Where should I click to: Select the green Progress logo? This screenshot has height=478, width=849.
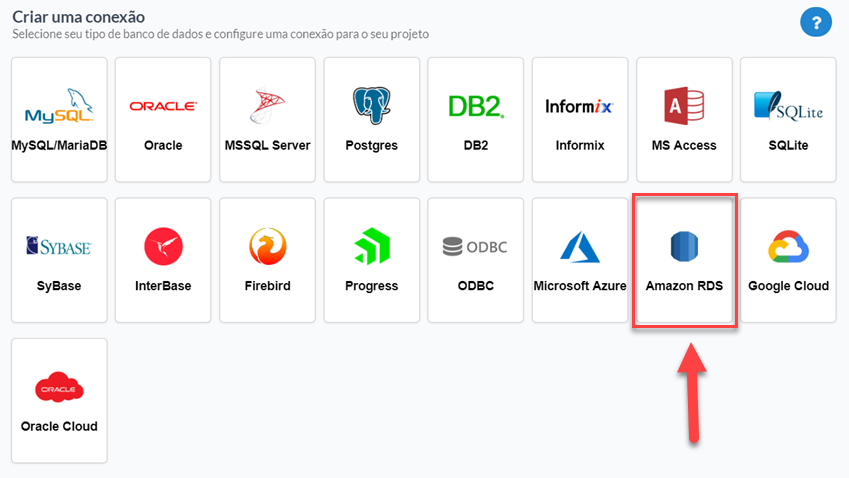371,246
